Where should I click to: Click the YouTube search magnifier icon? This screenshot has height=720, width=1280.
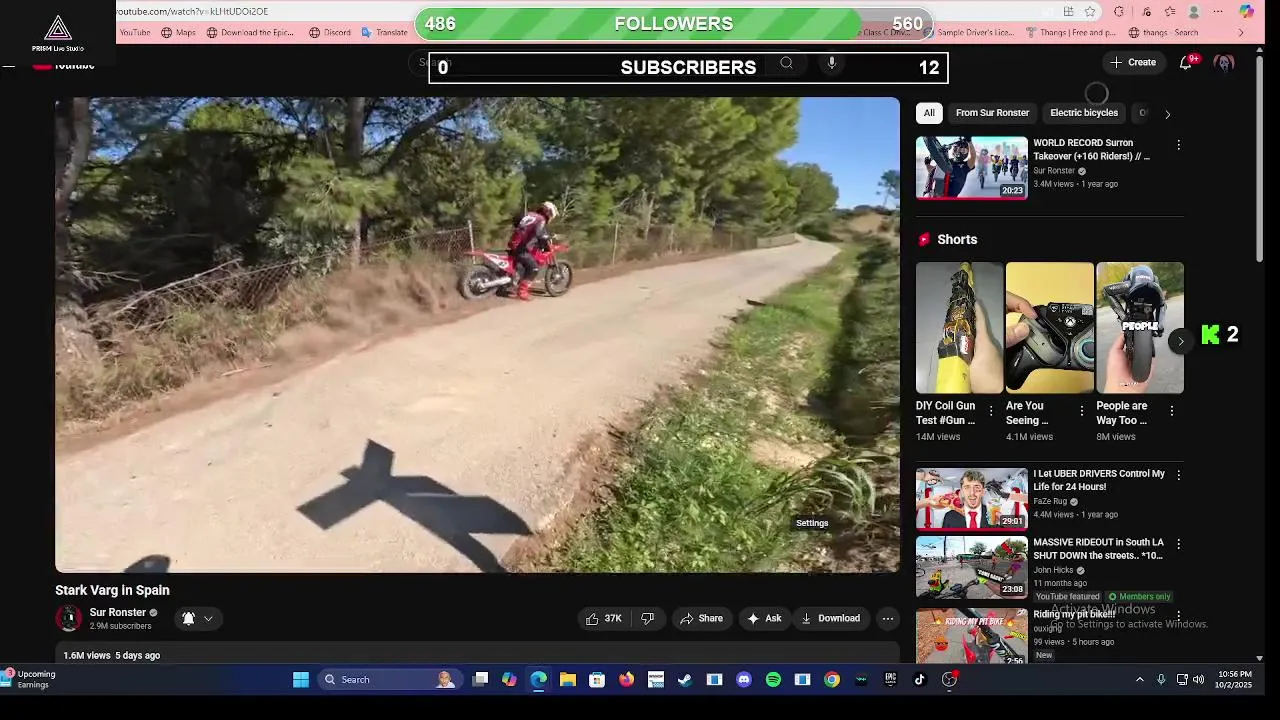tap(787, 63)
